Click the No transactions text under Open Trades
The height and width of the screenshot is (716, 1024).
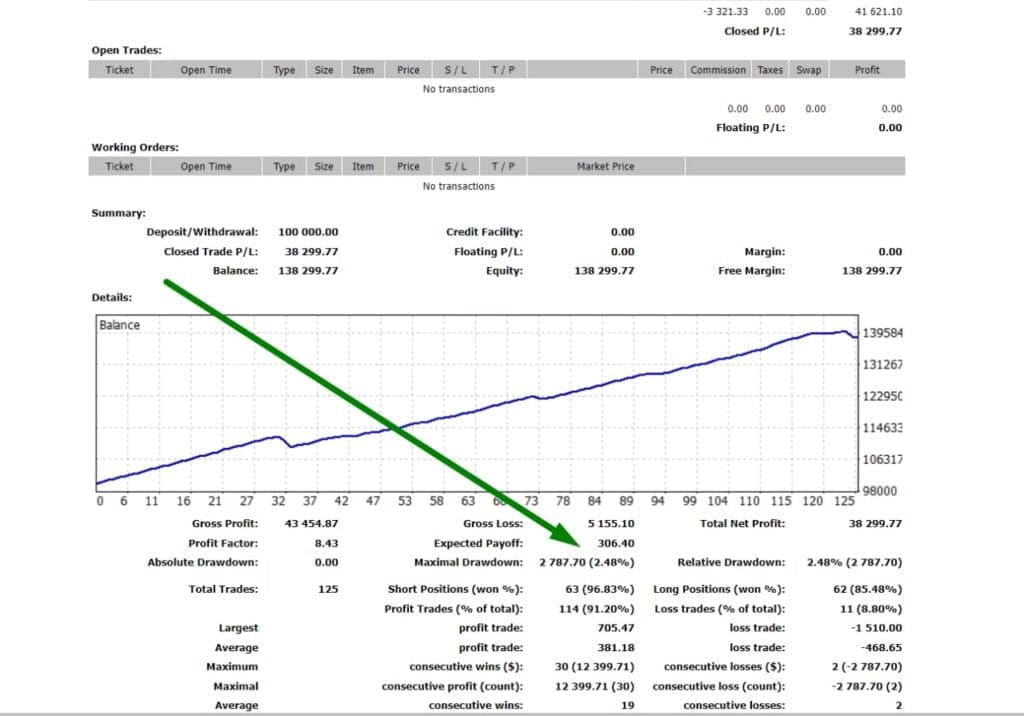458,88
